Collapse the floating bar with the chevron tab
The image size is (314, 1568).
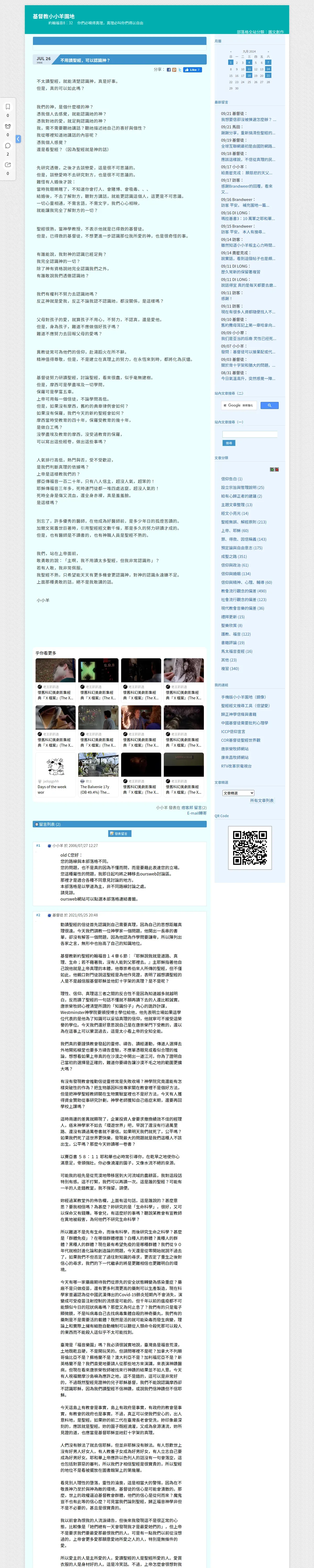[18, 139]
